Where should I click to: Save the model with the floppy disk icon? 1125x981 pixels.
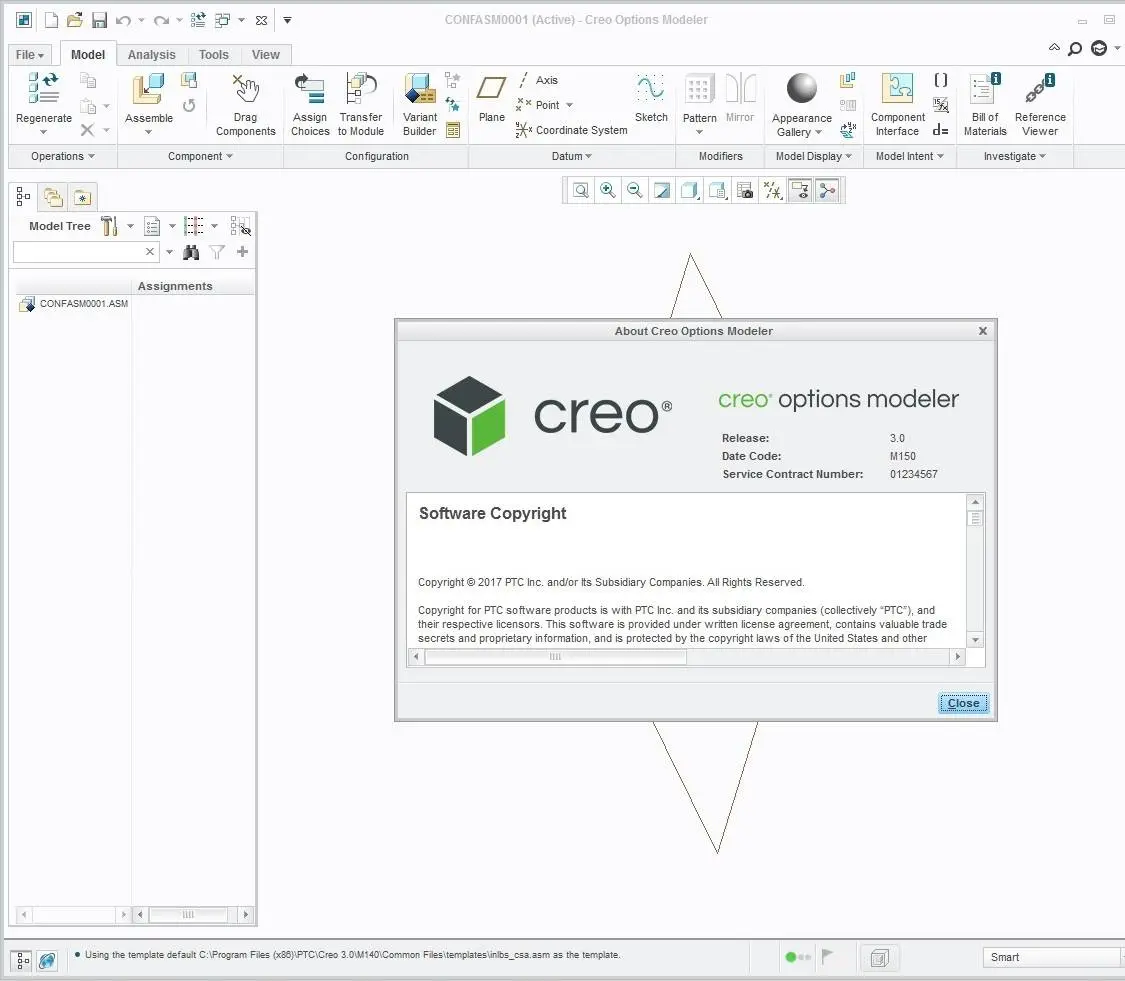point(99,20)
